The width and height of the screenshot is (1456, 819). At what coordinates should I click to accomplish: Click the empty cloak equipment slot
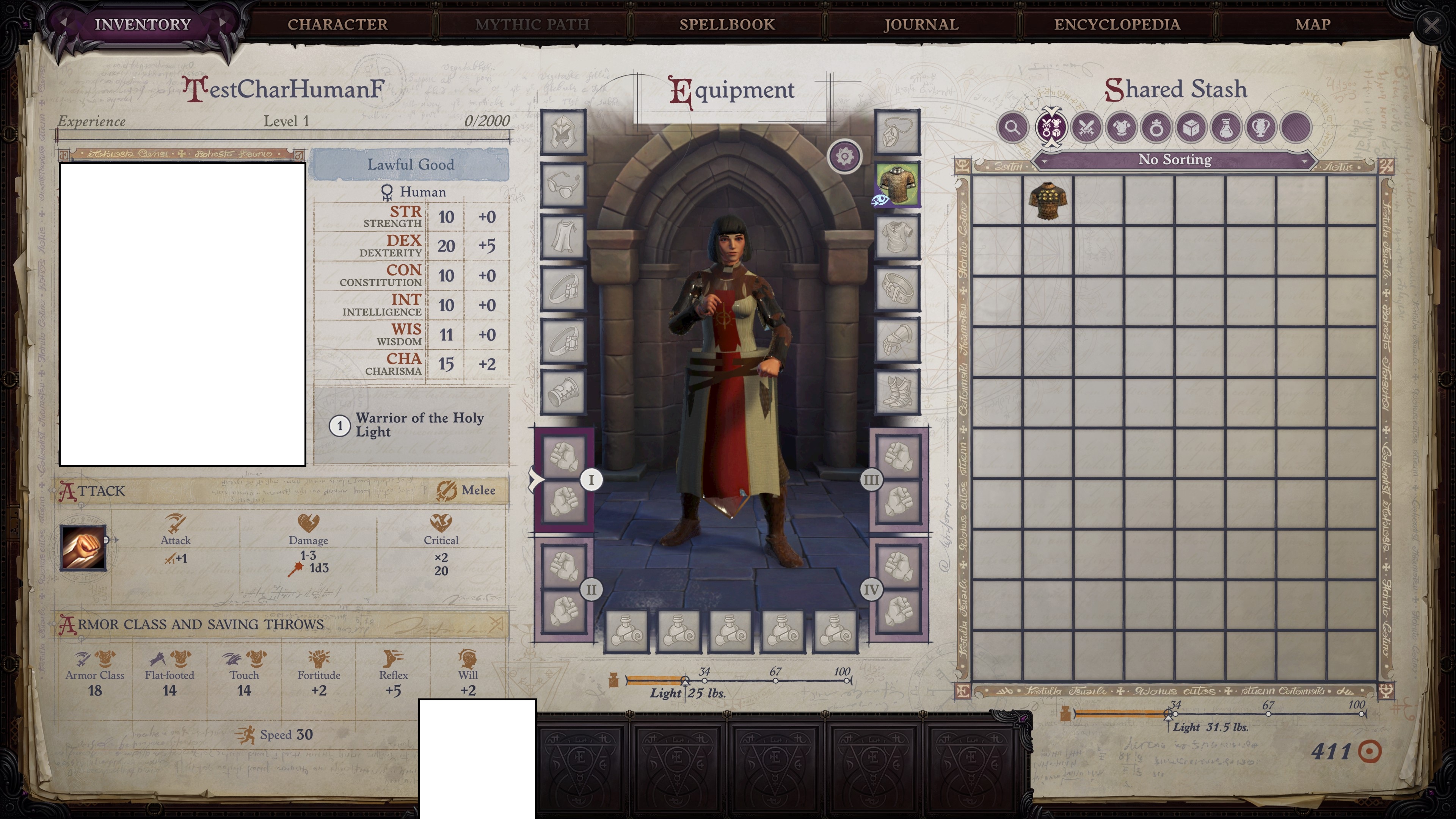point(563,237)
